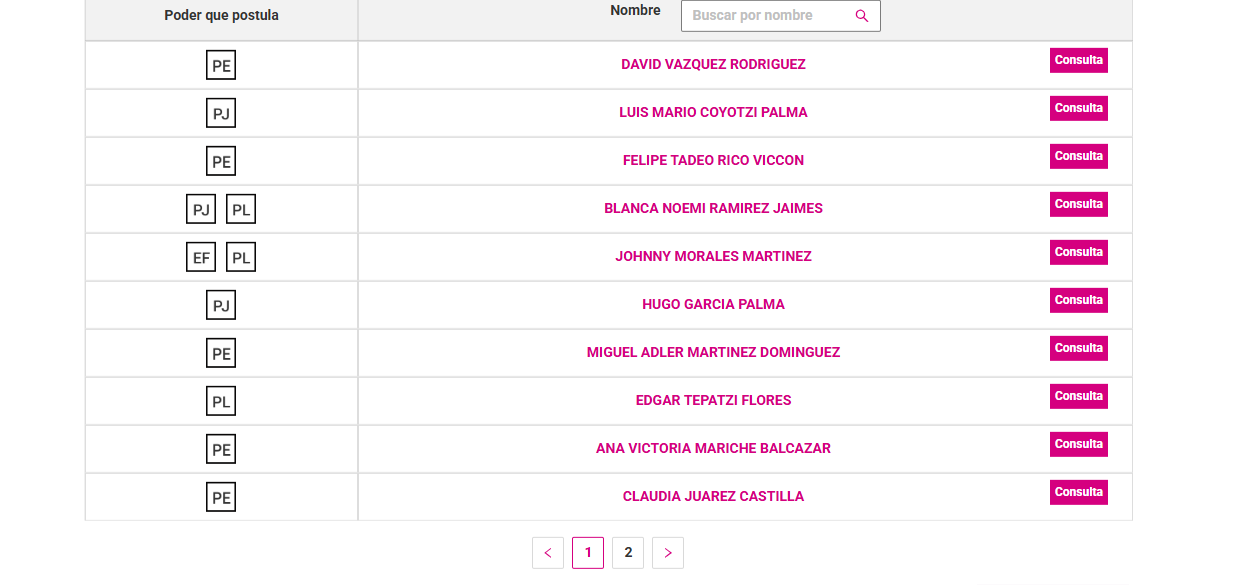Viewport: 1241px width, 585px height.
Task: Click PL badge for Johnny Morales Martinez
Action: tap(241, 257)
